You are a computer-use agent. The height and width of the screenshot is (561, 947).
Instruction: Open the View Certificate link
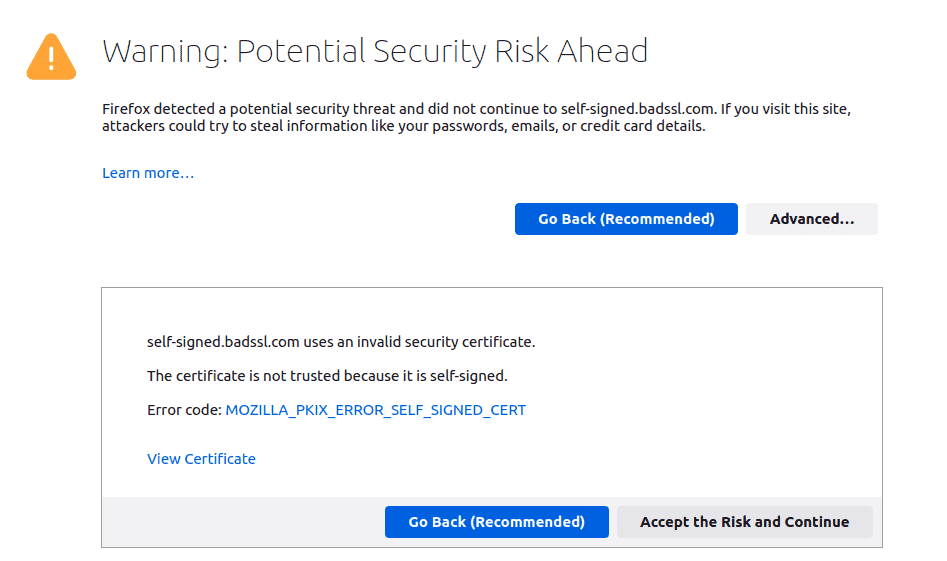coord(201,459)
